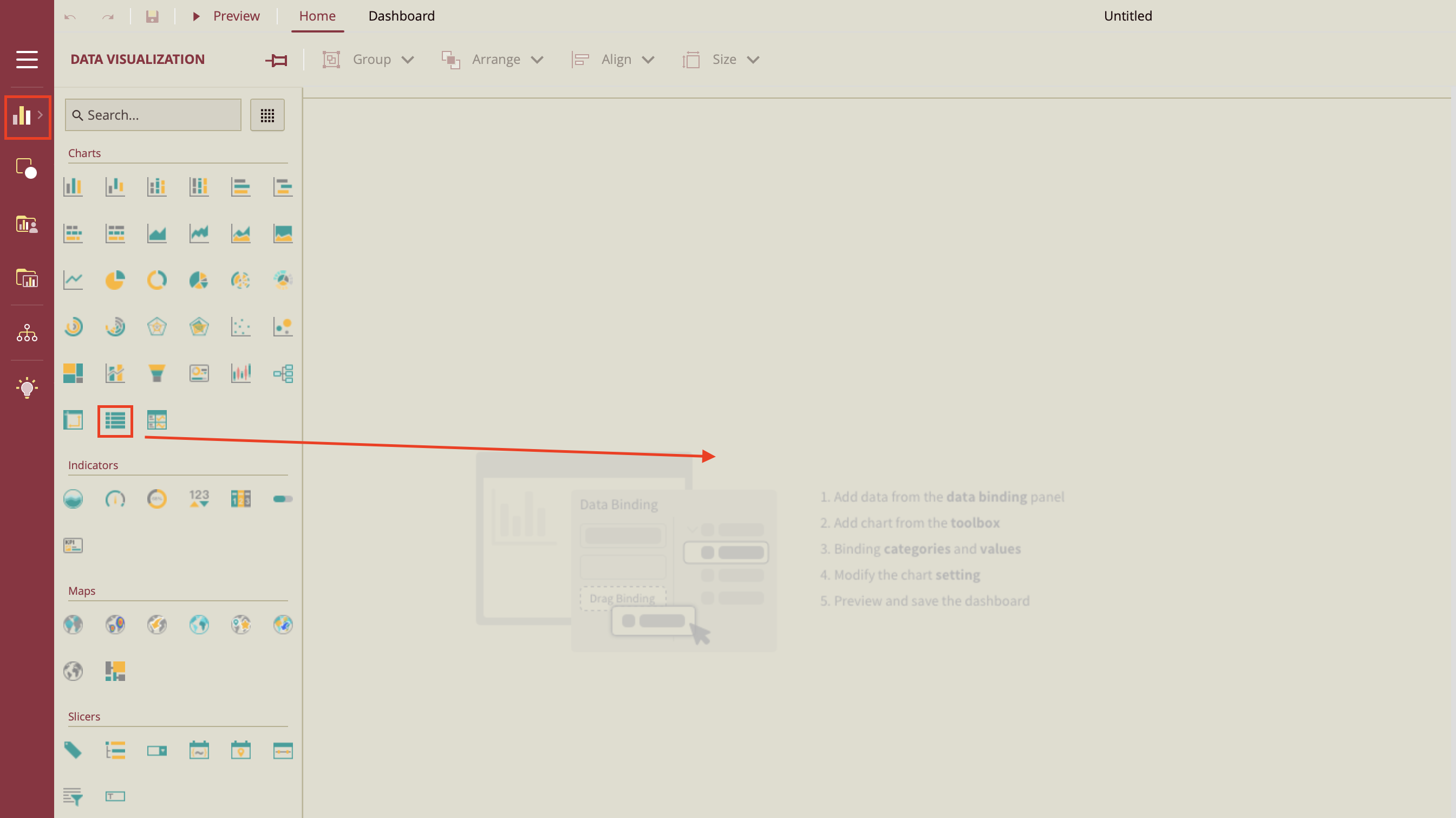Select the data grid table chart icon
This screenshot has width=1456, height=818.
click(x=115, y=420)
